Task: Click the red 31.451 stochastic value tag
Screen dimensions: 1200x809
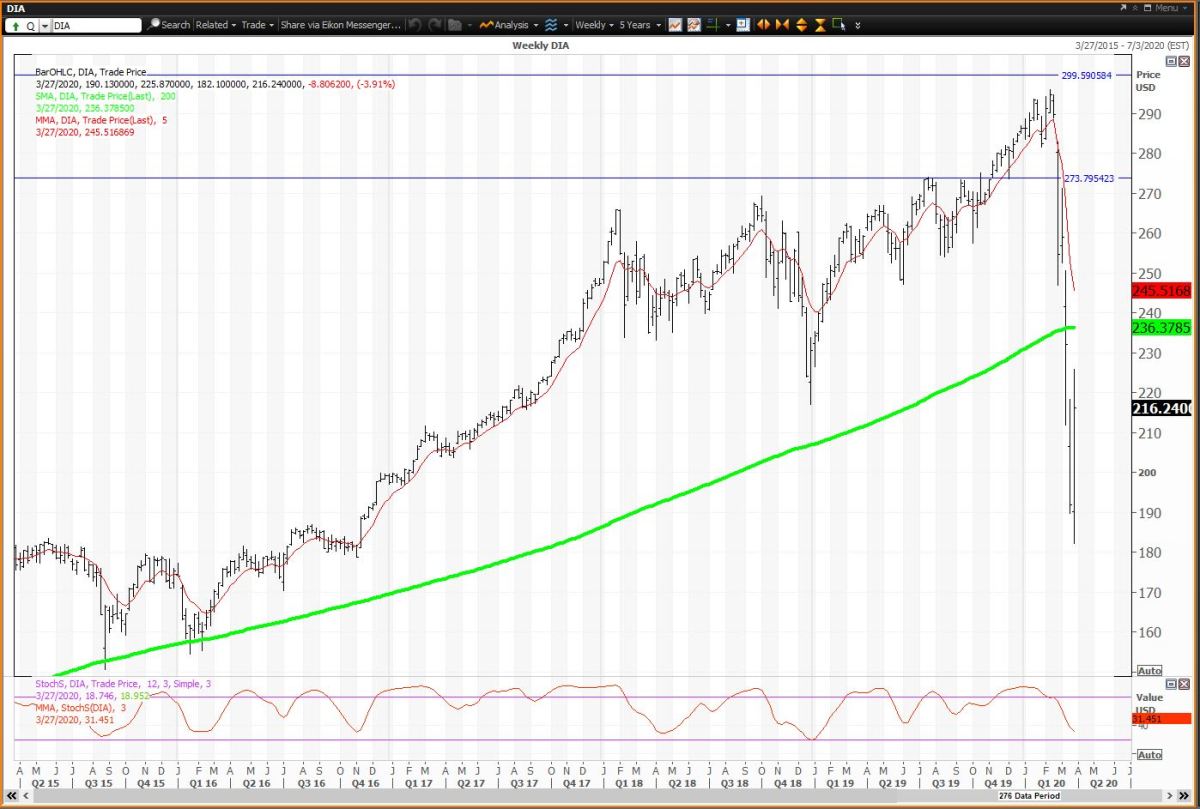Action: coord(1161,718)
